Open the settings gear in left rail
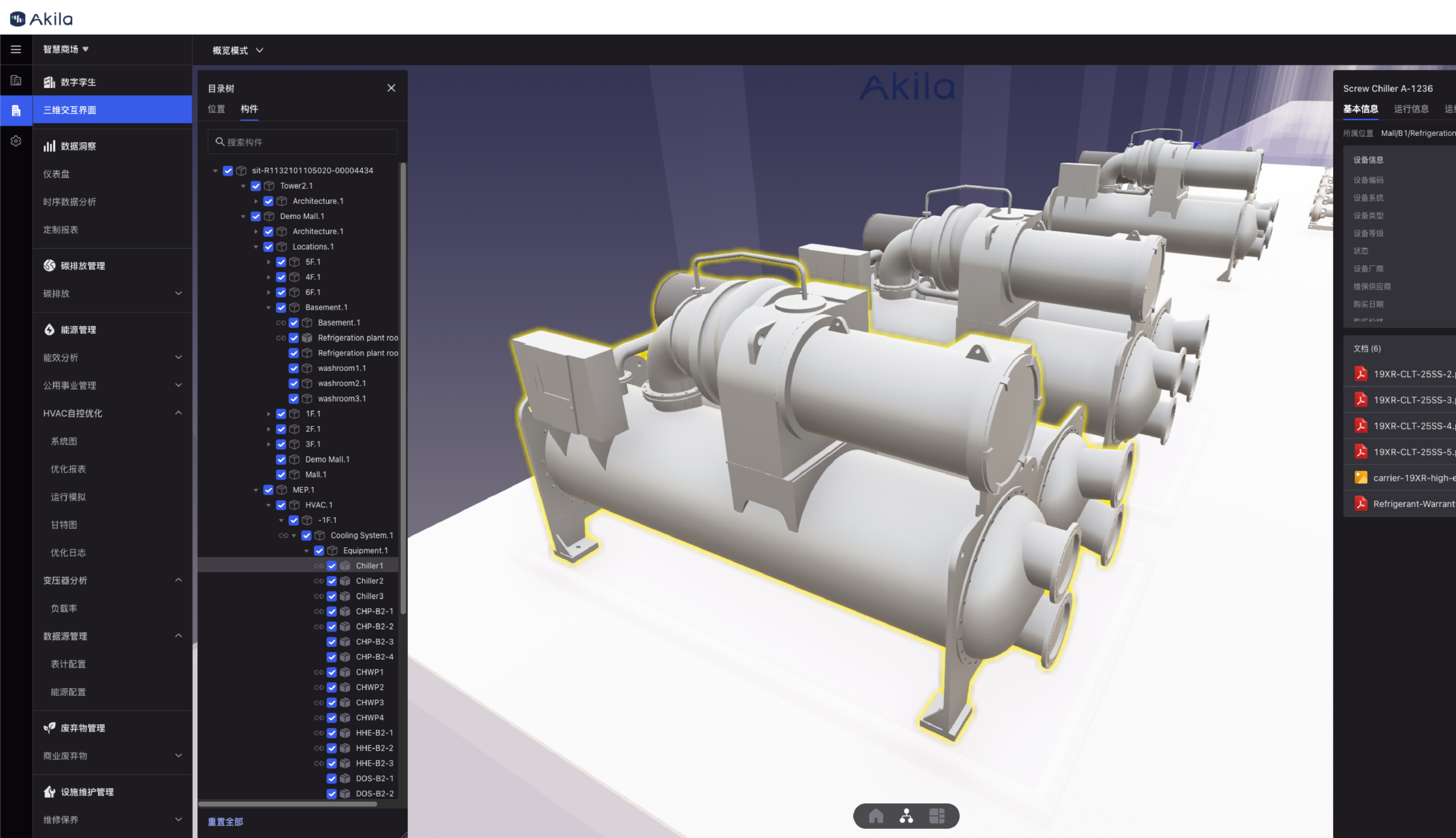This screenshot has height=838, width=1456. tap(16, 141)
